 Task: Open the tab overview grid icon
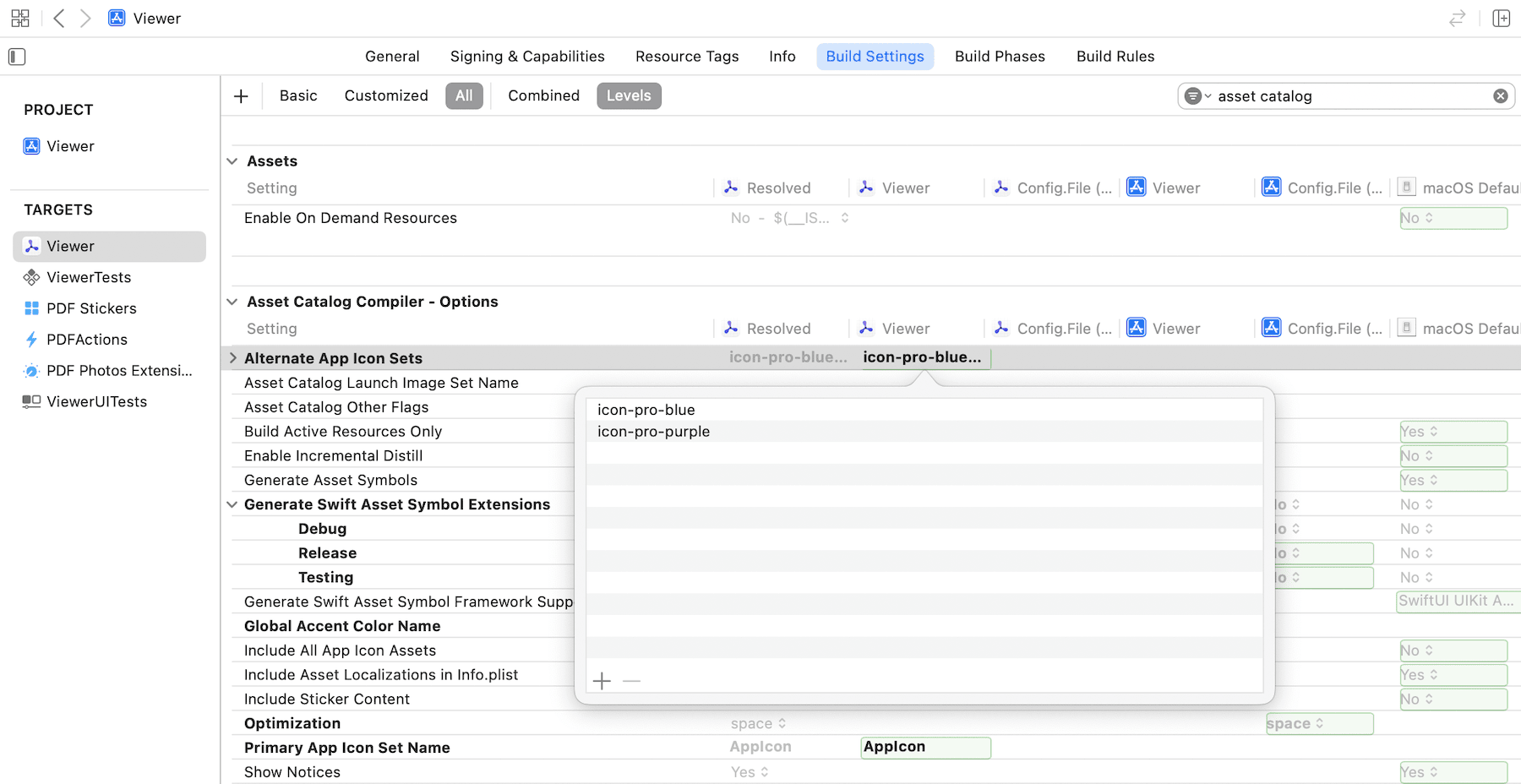coord(20,17)
